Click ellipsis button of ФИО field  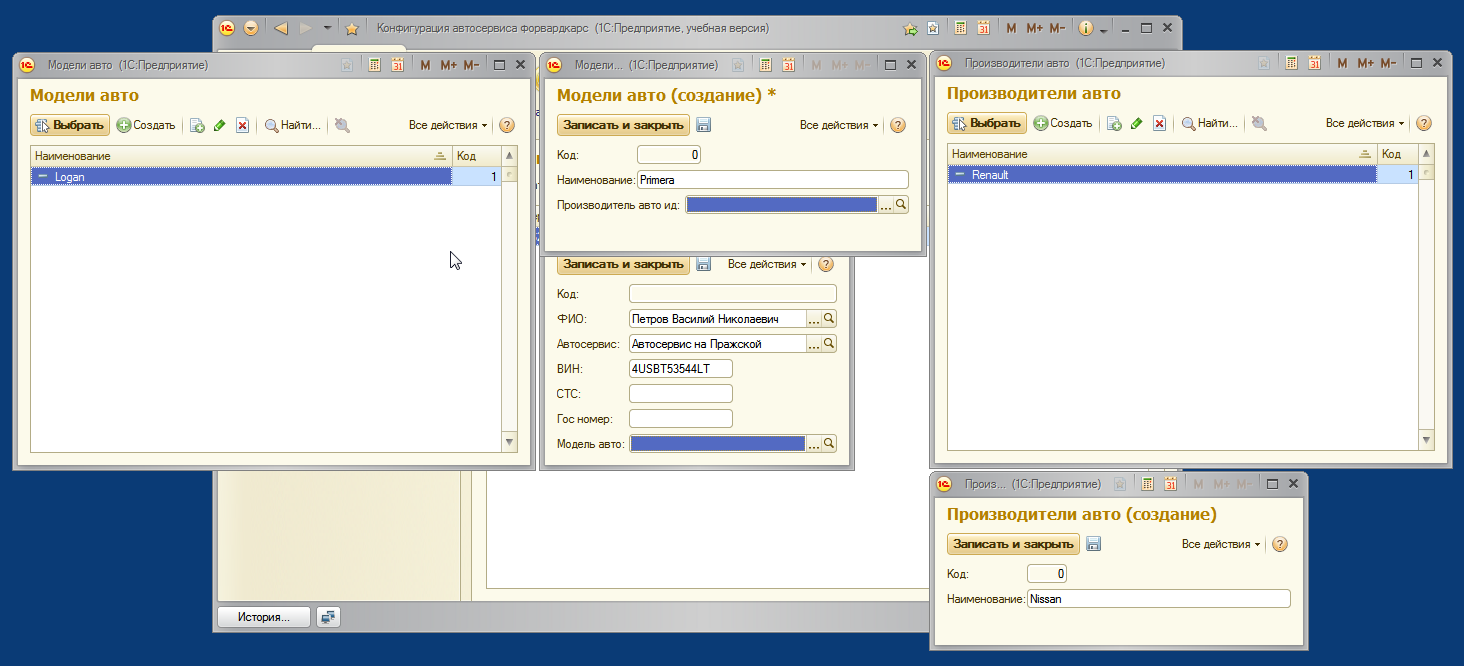(814, 319)
